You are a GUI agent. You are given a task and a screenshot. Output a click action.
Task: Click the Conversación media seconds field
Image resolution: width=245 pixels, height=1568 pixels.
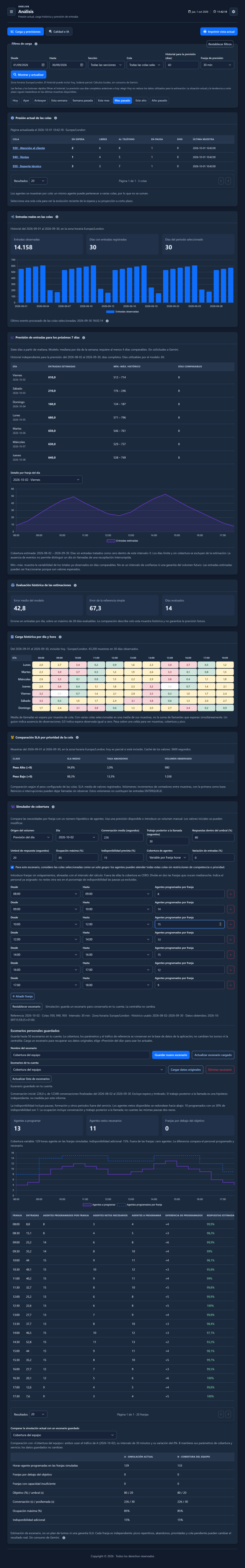tap(122, 838)
